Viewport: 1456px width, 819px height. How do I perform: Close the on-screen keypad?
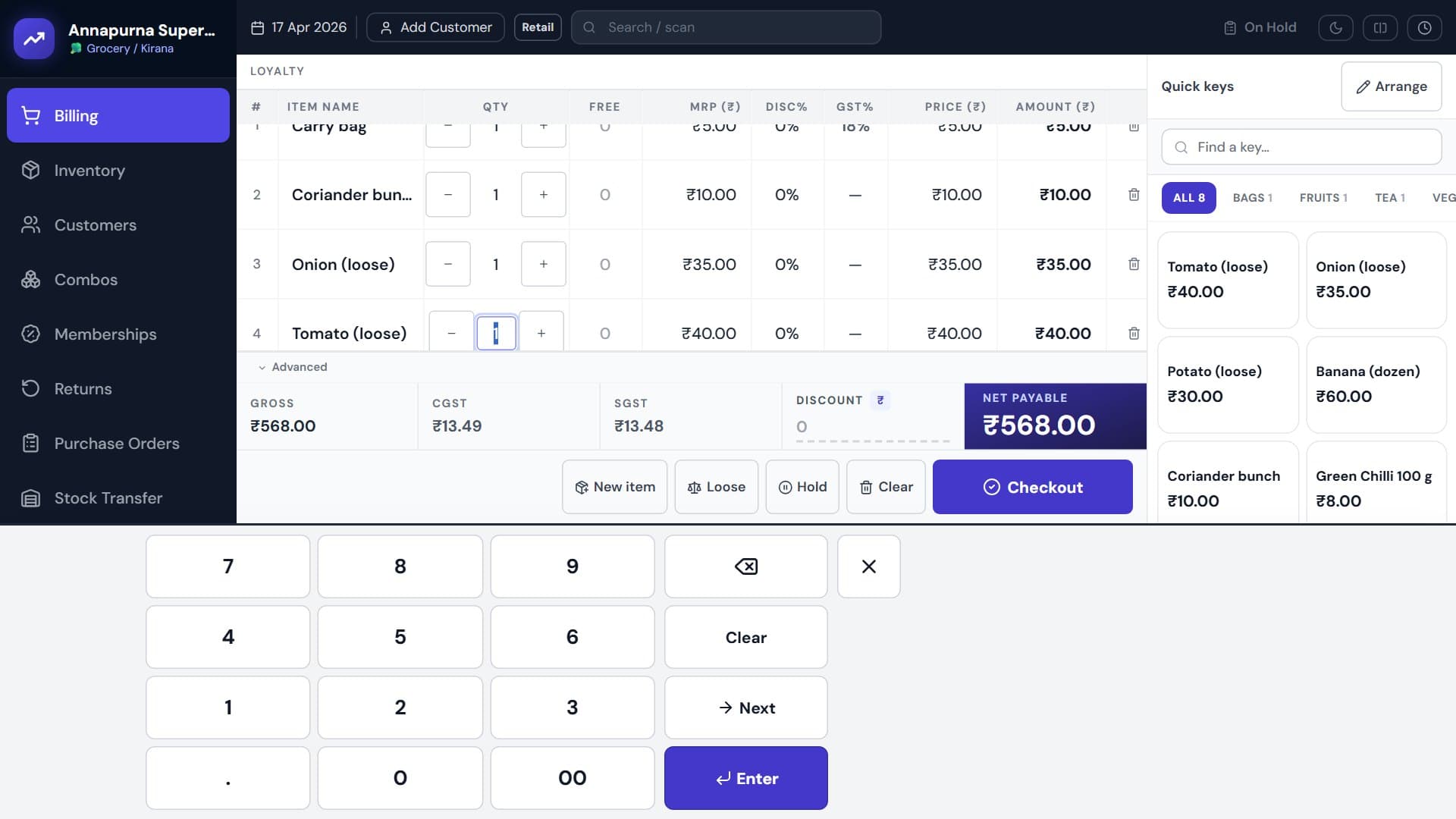point(869,566)
